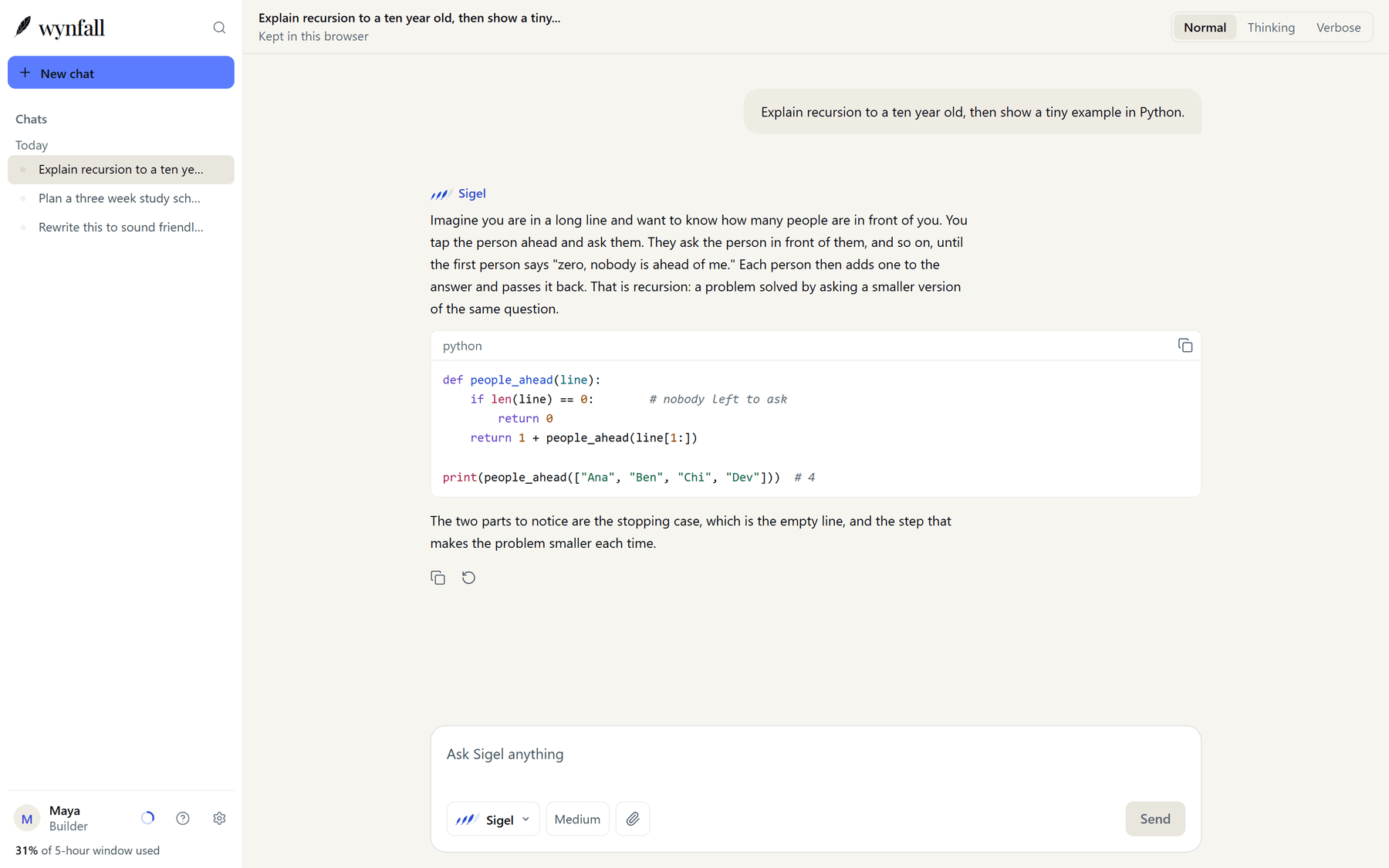Open the help question-mark icon
The height and width of the screenshot is (868, 1389).
click(183, 819)
